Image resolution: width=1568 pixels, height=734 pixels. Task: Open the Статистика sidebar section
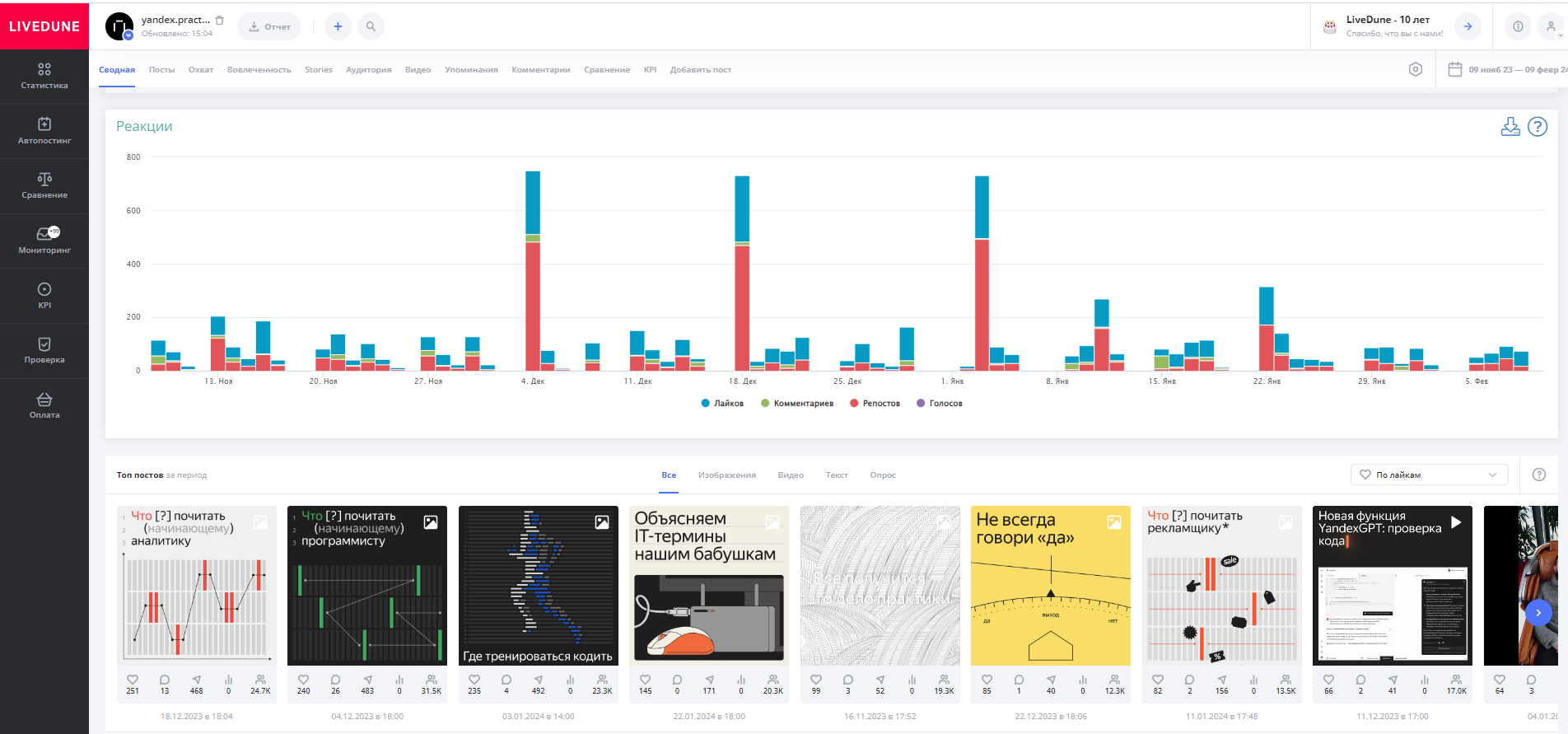point(44,76)
